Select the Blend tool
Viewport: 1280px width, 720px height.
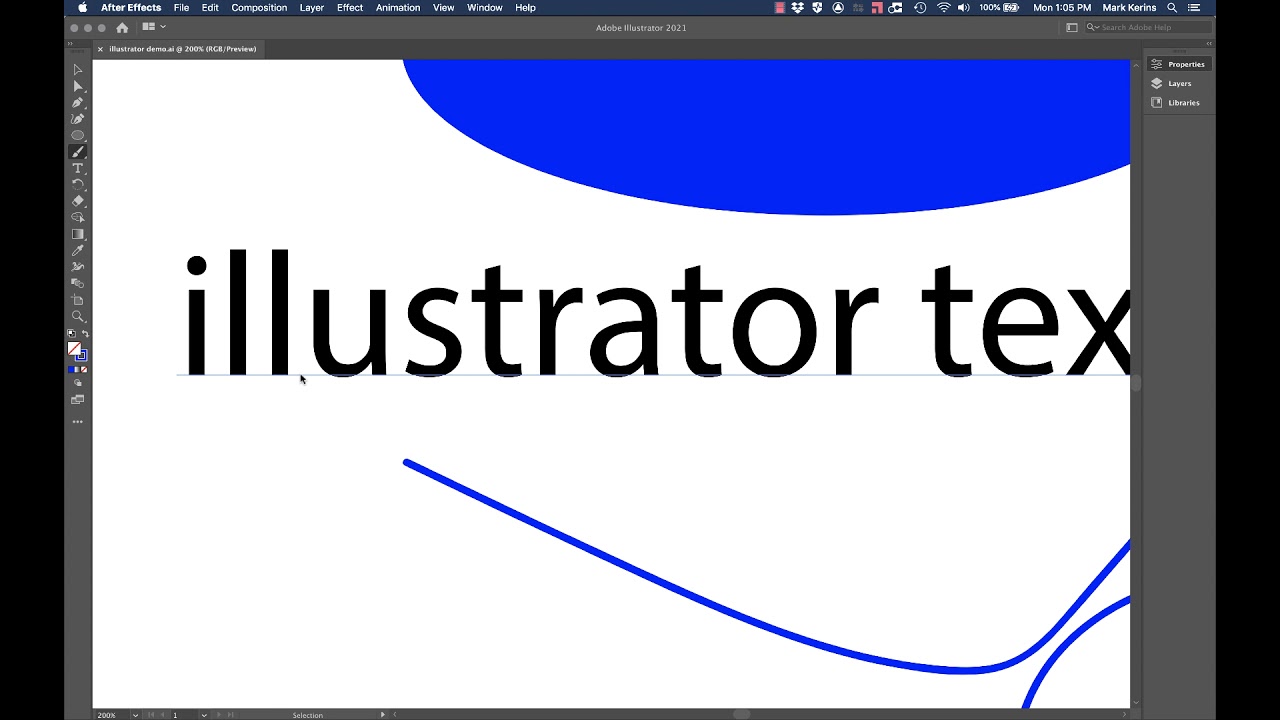(x=77, y=283)
